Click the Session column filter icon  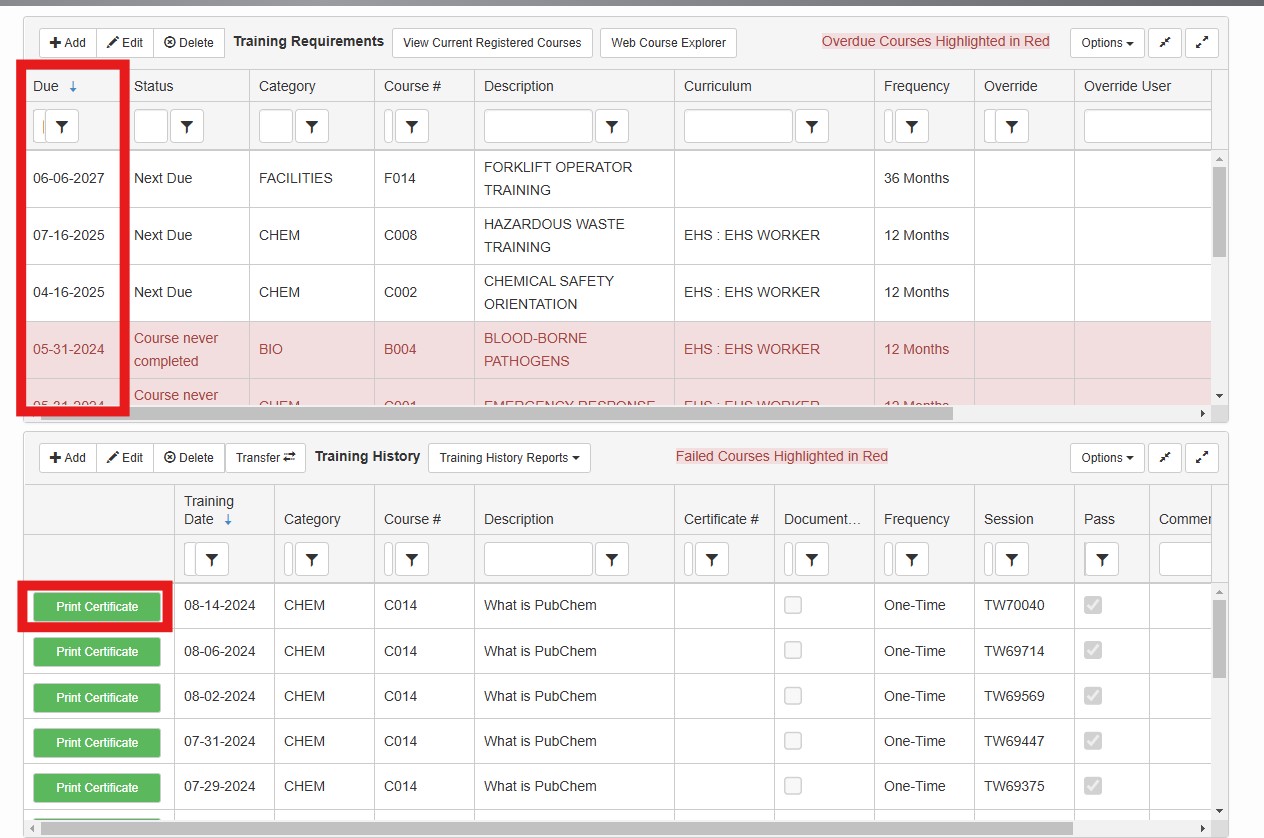point(1011,560)
